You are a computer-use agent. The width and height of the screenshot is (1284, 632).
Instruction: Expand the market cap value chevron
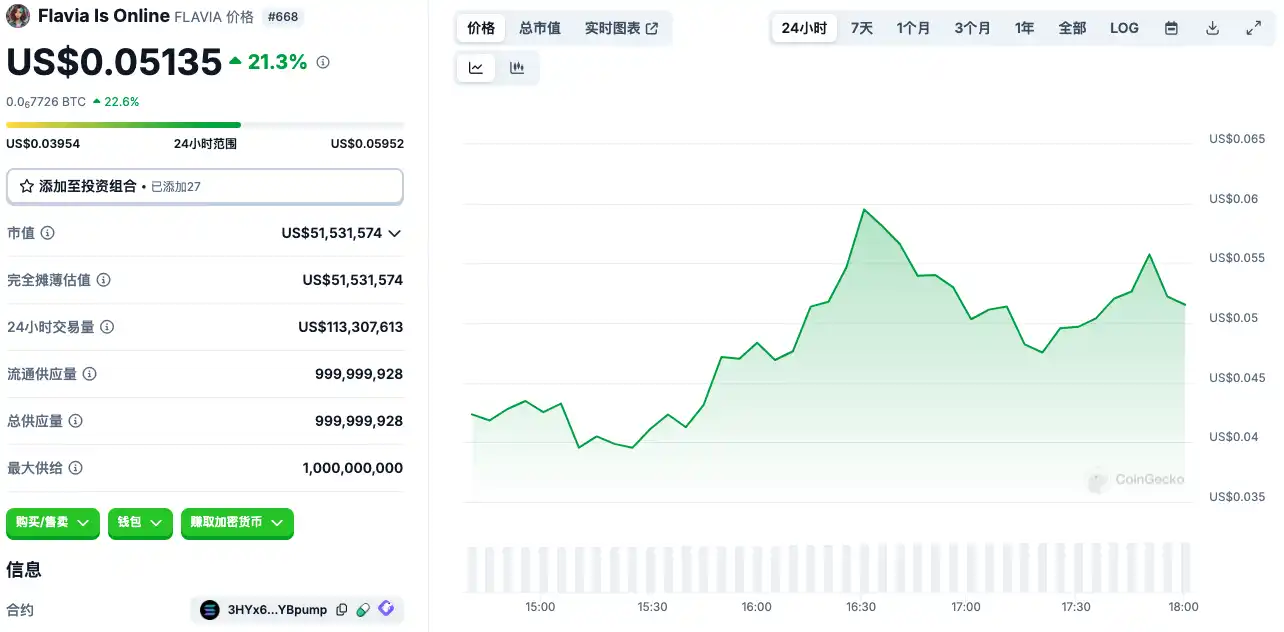point(395,233)
